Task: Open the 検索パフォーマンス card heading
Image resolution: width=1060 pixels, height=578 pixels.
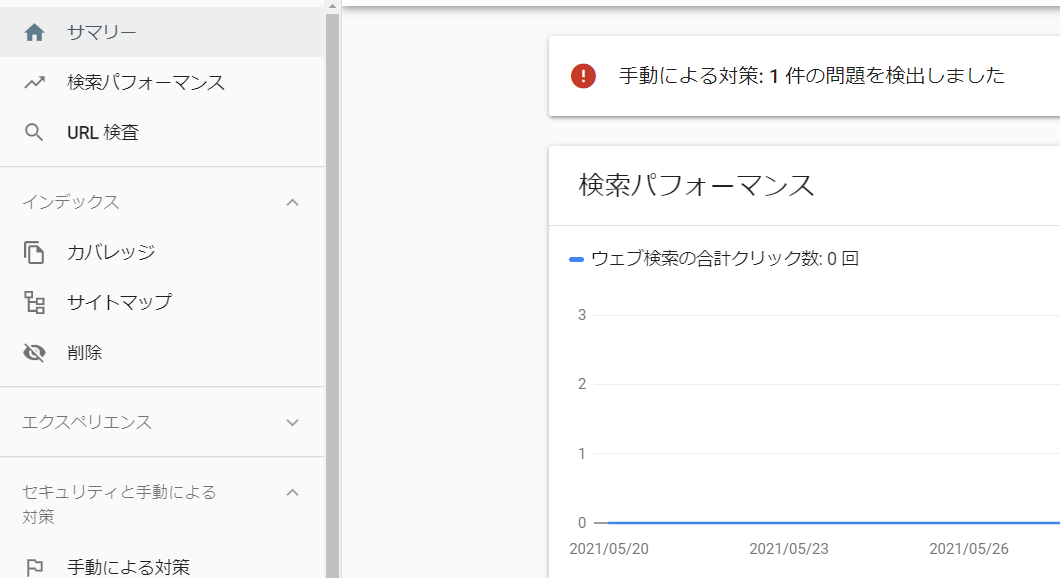Action: click(696, 185)
